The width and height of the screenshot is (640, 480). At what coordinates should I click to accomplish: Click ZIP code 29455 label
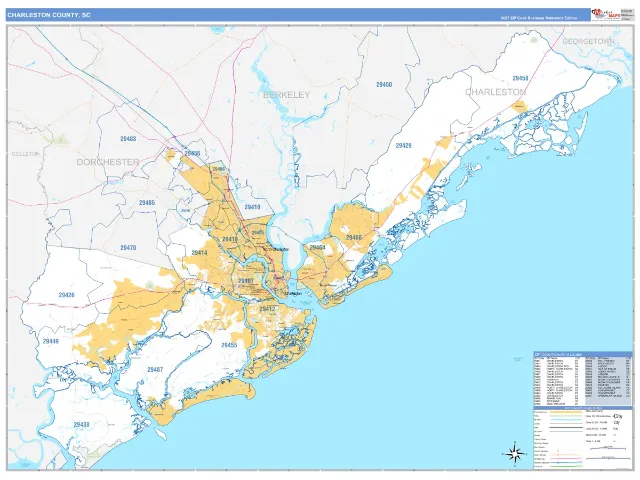[x=229, y=345]
